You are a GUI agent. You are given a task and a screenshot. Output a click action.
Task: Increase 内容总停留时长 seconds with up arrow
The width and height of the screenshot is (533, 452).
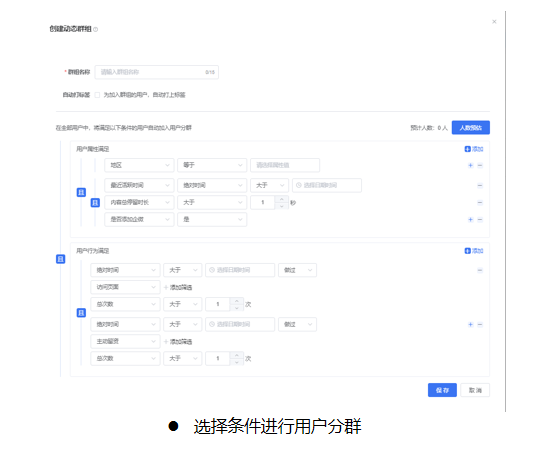pyautogui.click(x=281, y=199)
